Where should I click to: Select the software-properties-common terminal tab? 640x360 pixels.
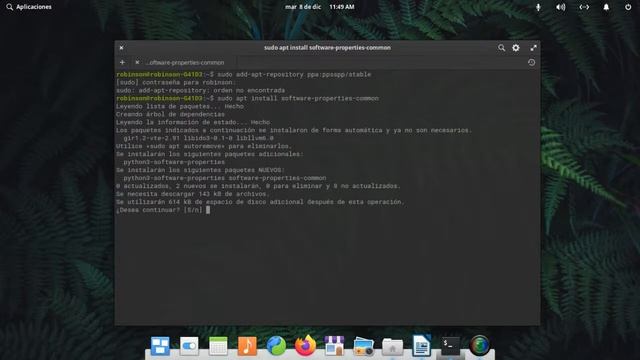coord(184,62)
